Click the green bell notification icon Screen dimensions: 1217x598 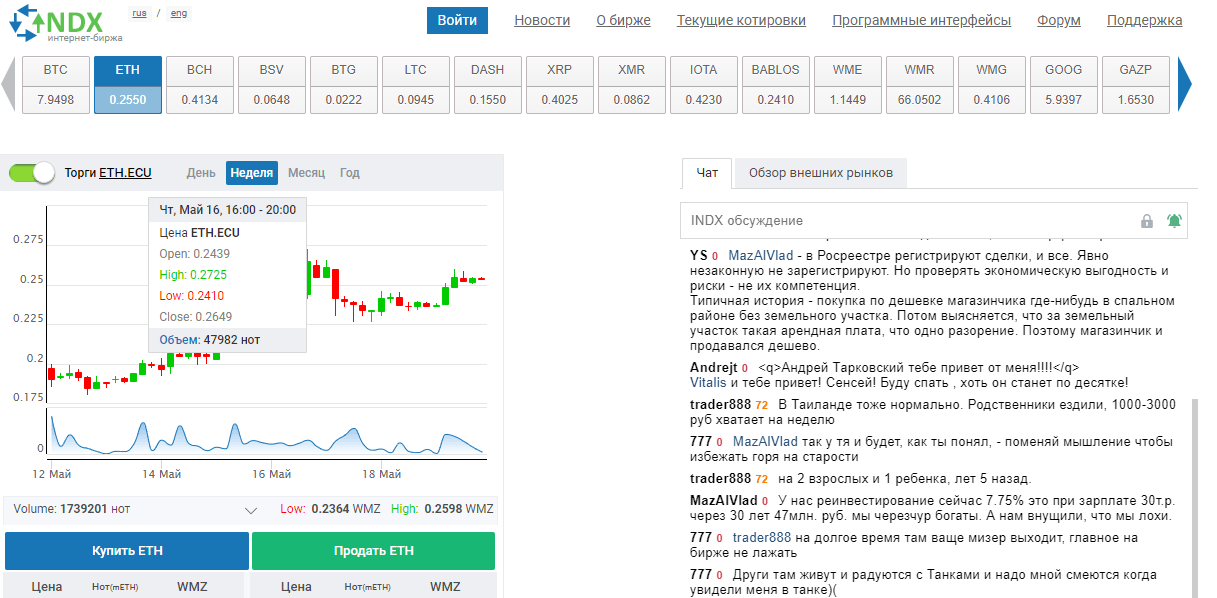(1174, 221)
